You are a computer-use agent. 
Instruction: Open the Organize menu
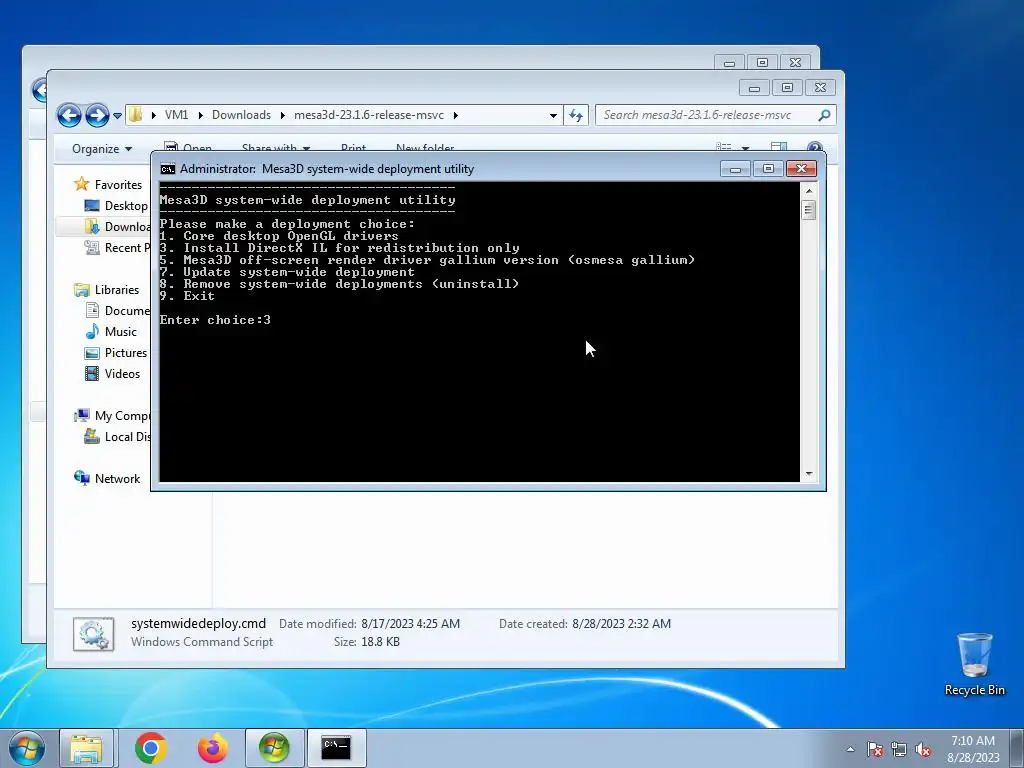coord(102,149)
